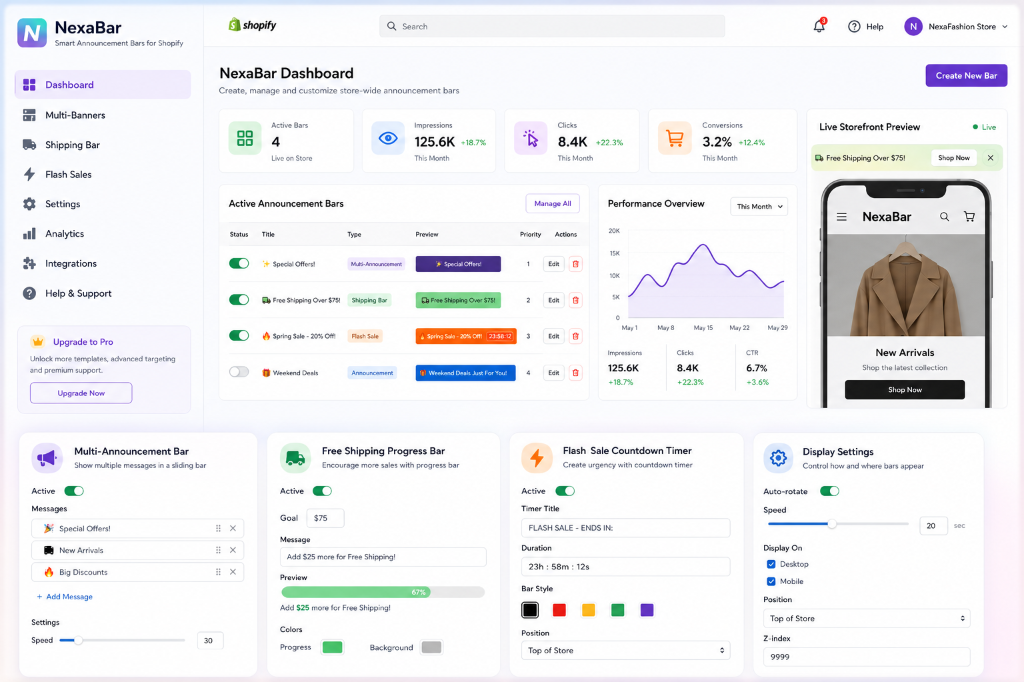Image resolution: width=1024 pixels, height=682 pixels.
Task: Click the Free Shipping truck card icon
Action: pos(295,459)
